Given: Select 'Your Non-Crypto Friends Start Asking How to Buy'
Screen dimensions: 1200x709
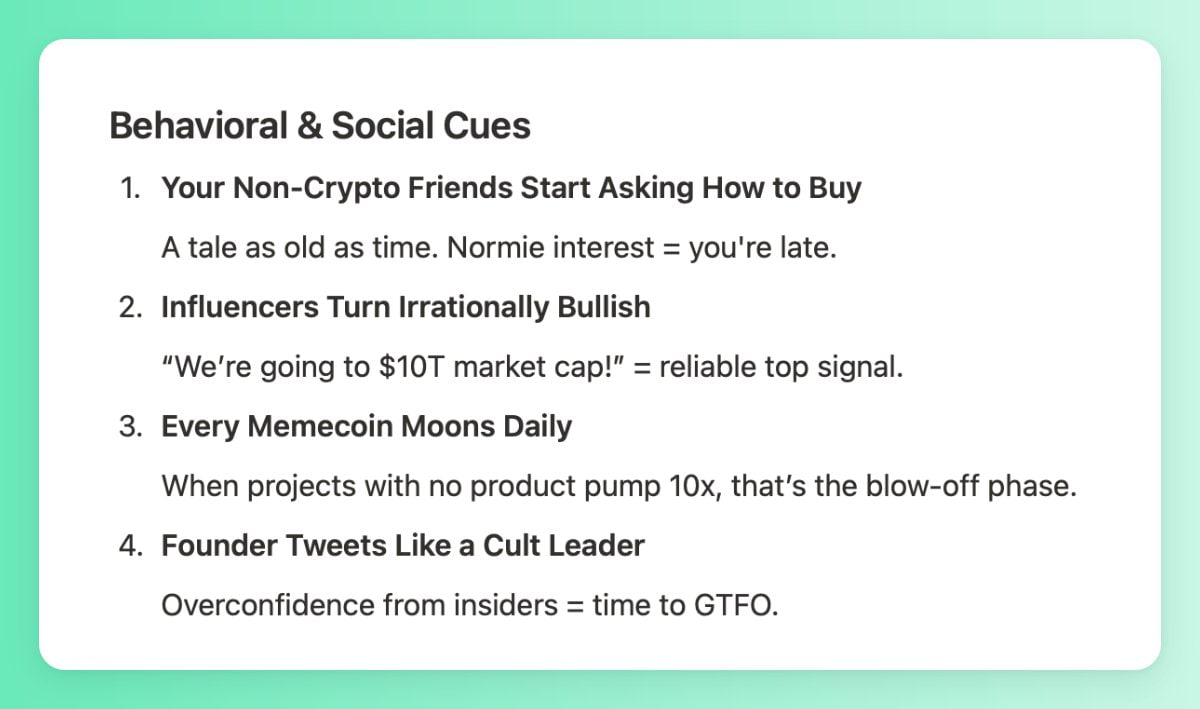Looking at the screenshot, I should point(511,188).
